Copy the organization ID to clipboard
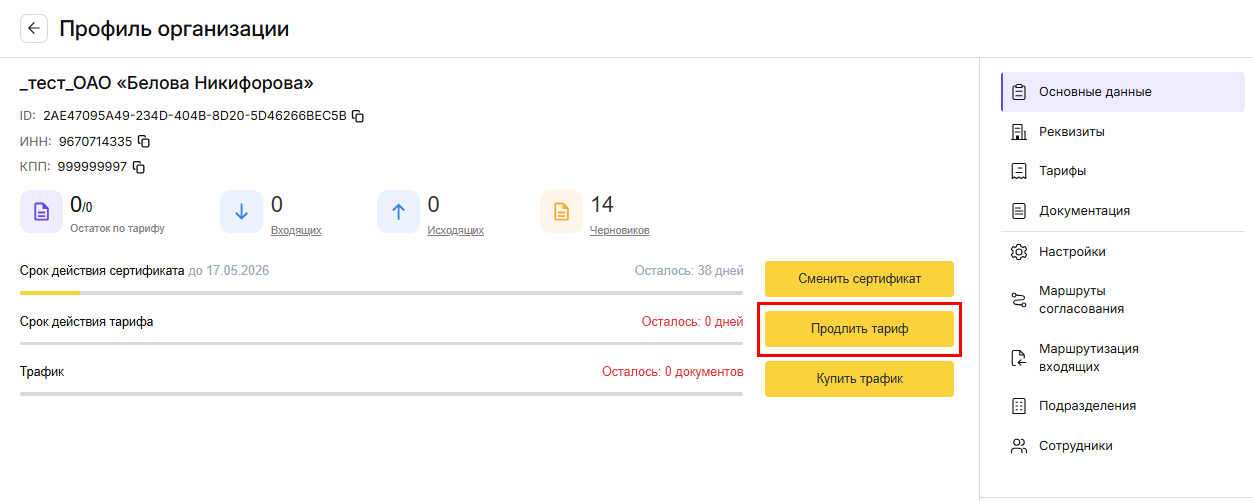Viewport: 1253px width, 501px height. pyautogui.click(x=358, y=116)
